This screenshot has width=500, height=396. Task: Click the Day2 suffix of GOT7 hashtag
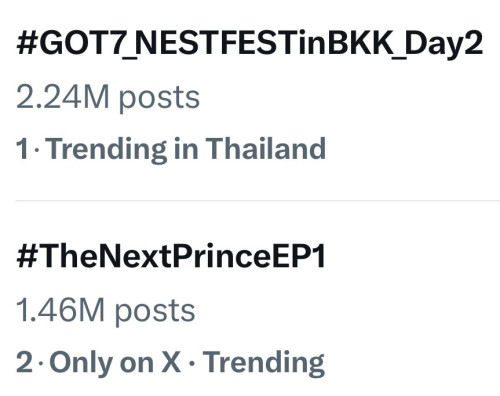click(x=444, y=45)
